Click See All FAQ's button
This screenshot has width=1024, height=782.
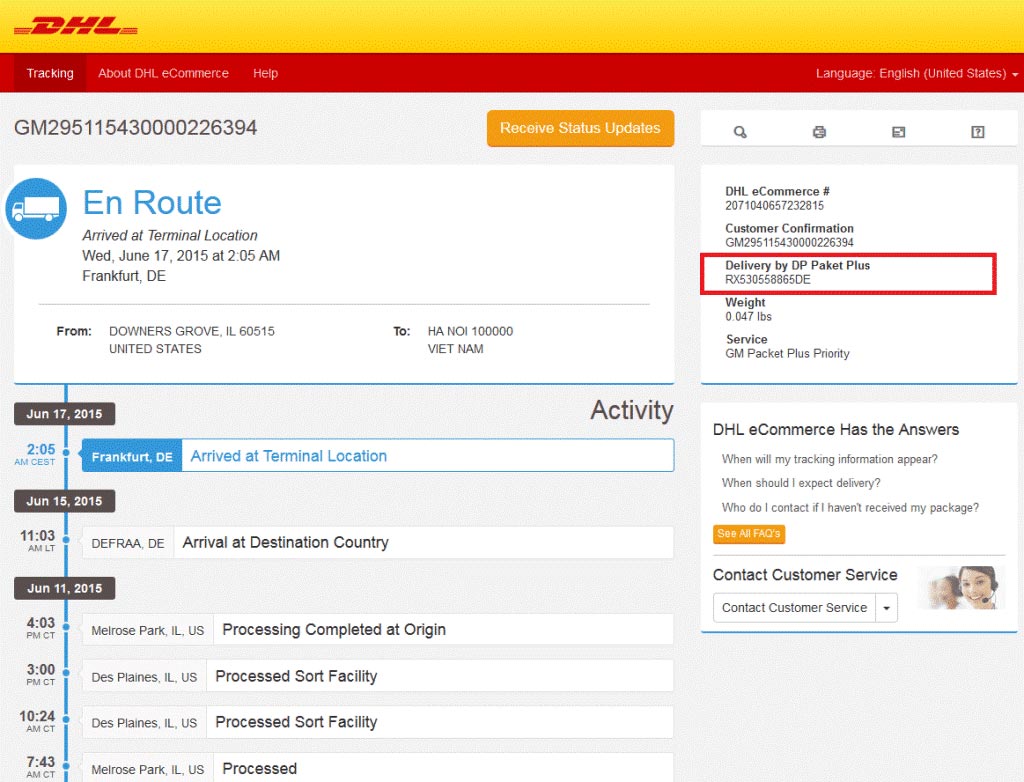pos(749,534)
